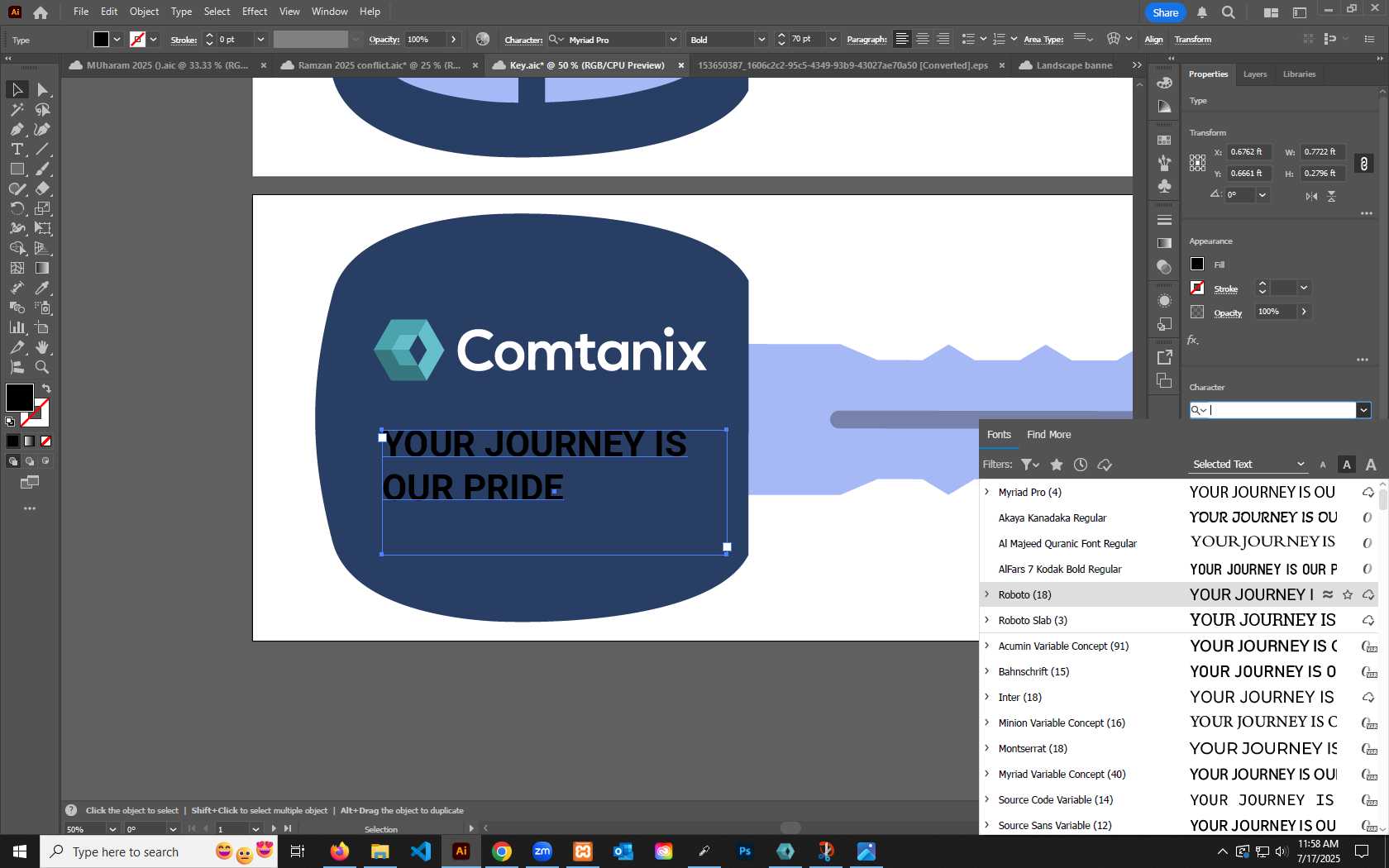Select the Gradient tool
The width and height of the screenshot is (1389, 868).
click(42, 268)
